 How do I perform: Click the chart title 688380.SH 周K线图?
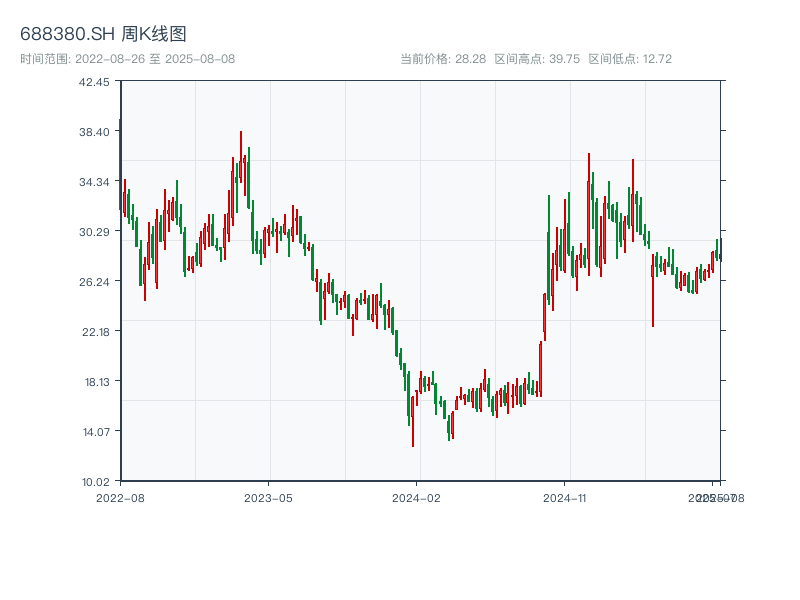[103, 34]
